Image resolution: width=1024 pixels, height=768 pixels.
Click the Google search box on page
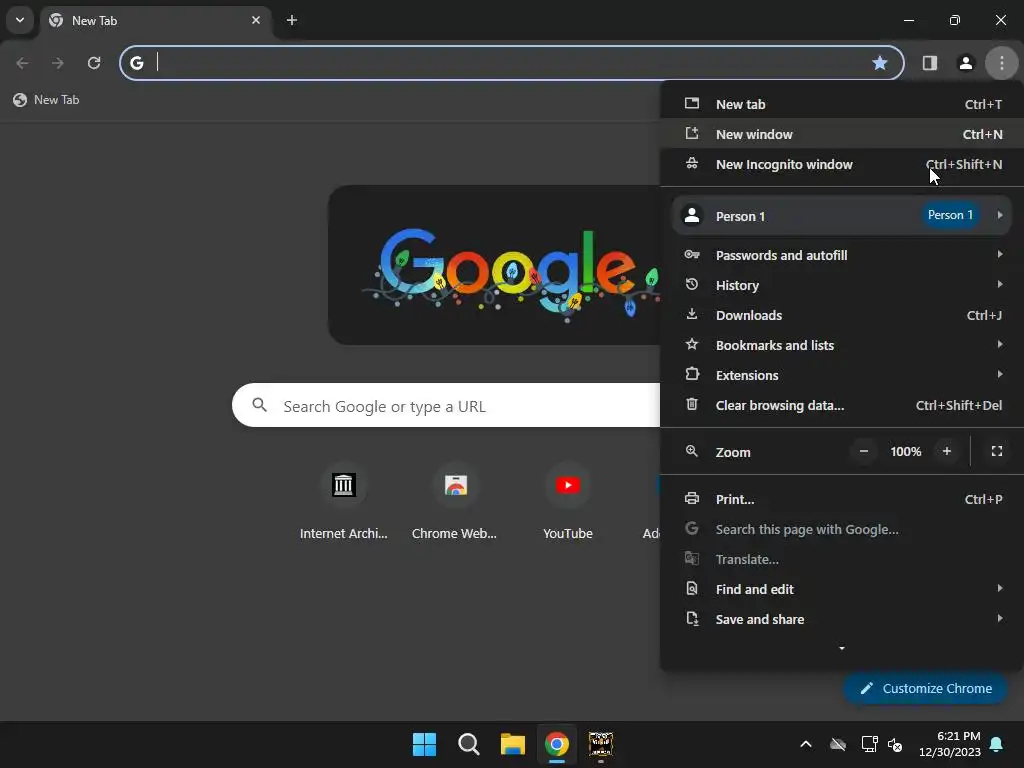446,406
